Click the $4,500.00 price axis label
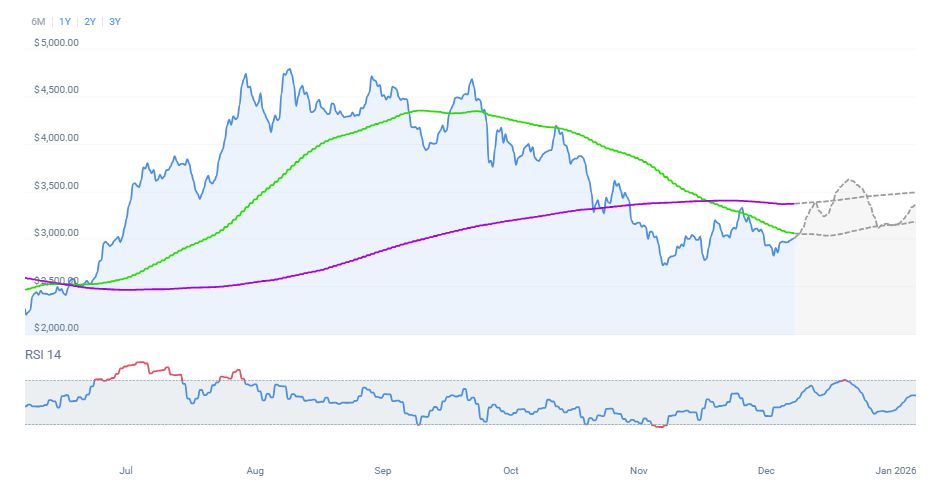 click(56, 90)
